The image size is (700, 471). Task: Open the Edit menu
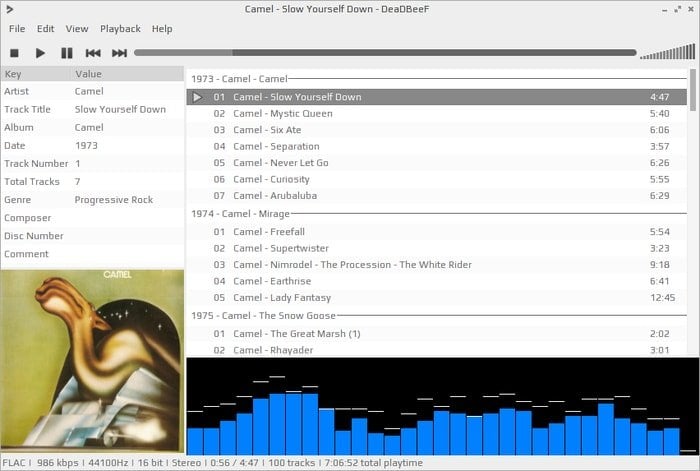(x=46, y=29)
